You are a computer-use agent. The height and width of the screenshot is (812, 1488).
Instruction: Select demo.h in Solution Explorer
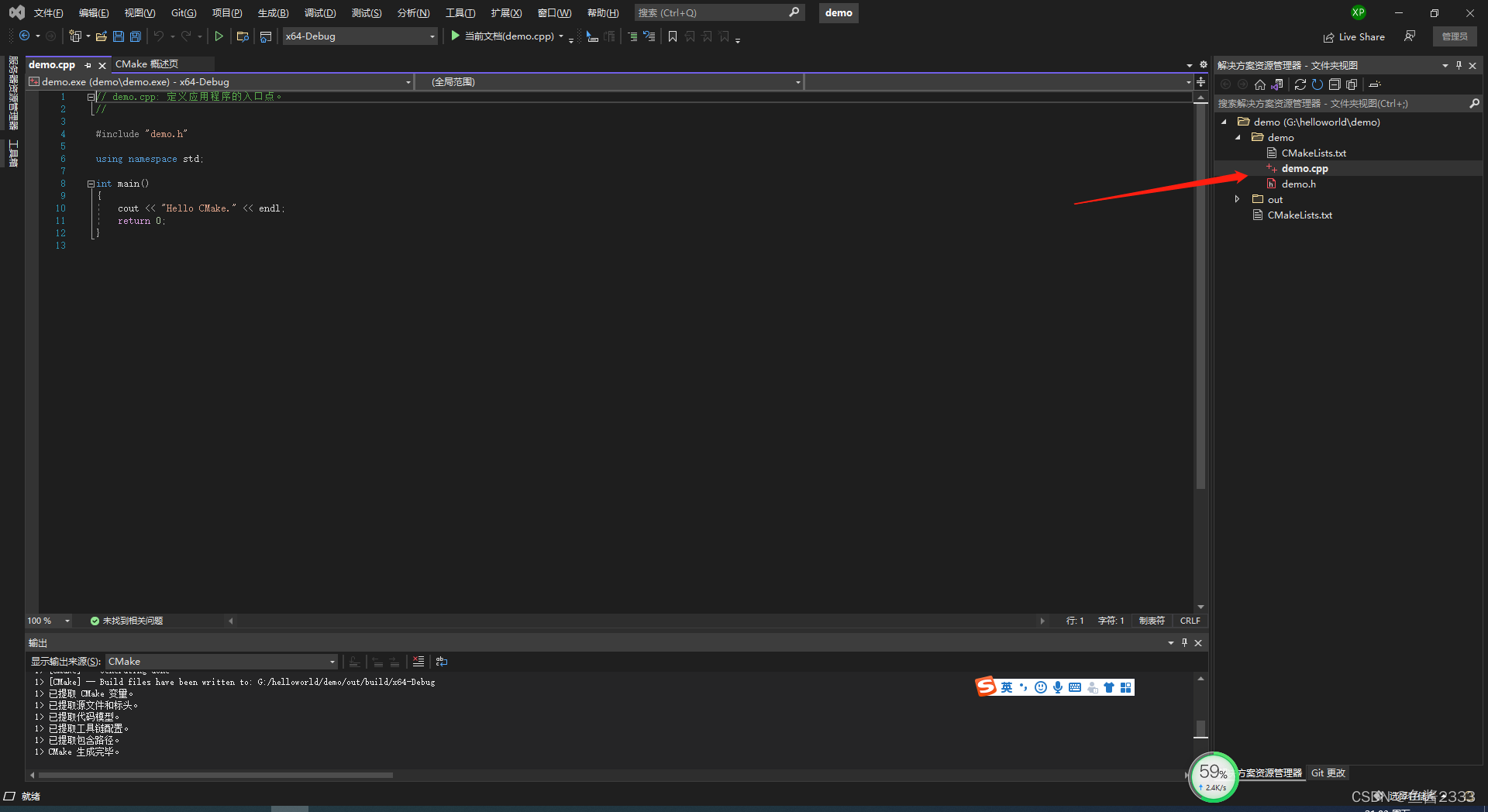point(1298,184)
